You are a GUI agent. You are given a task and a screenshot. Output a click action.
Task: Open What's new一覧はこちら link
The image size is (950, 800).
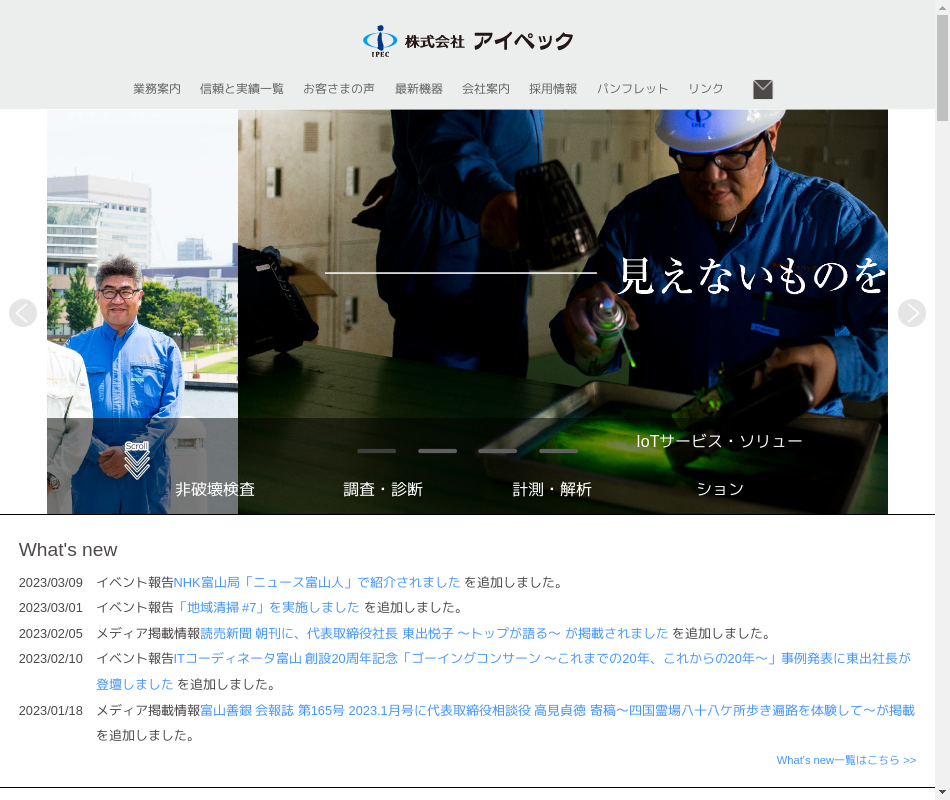coord(846,760)
